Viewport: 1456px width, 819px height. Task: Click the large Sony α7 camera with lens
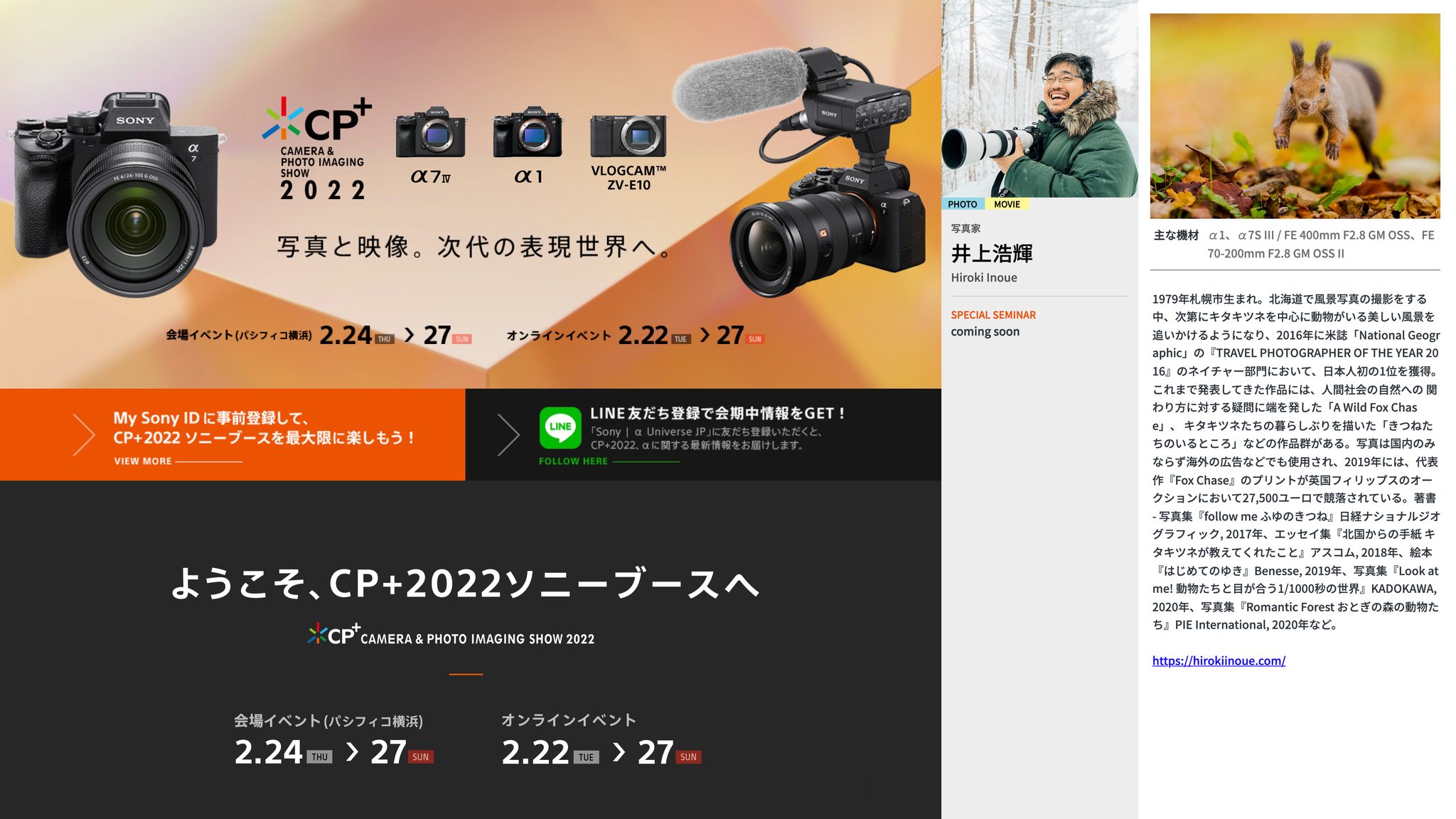(x=116, y=193)
